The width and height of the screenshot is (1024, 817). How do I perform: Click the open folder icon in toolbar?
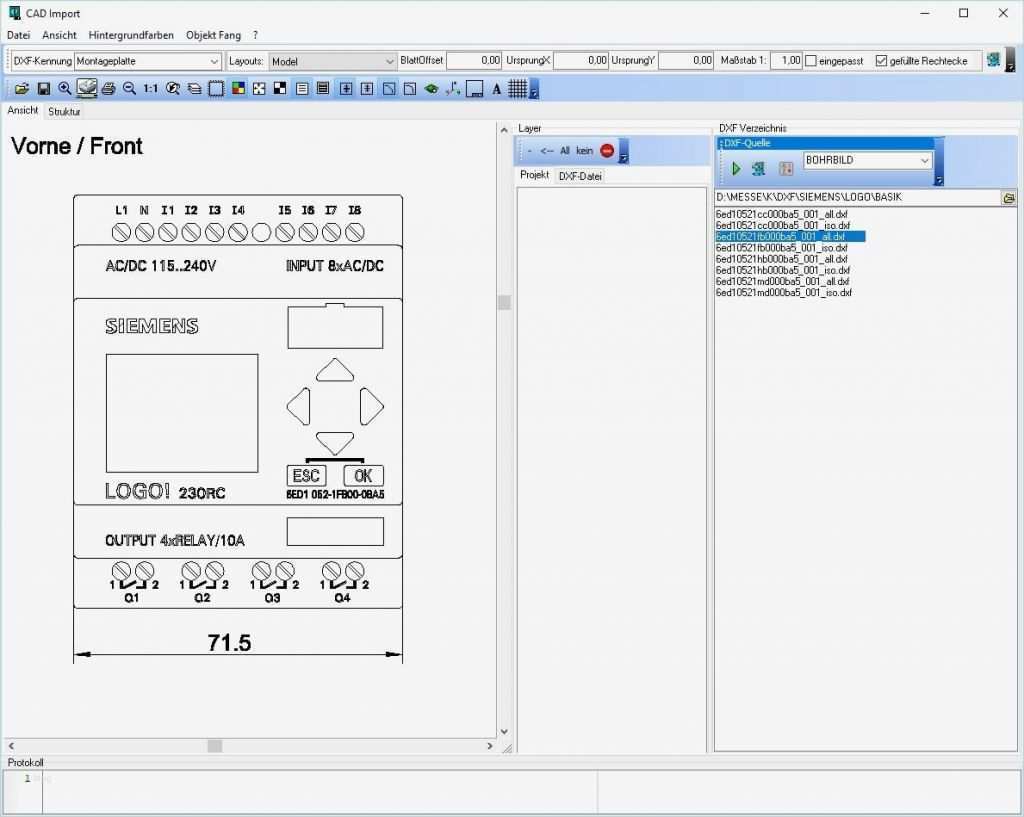click(22, 88)
